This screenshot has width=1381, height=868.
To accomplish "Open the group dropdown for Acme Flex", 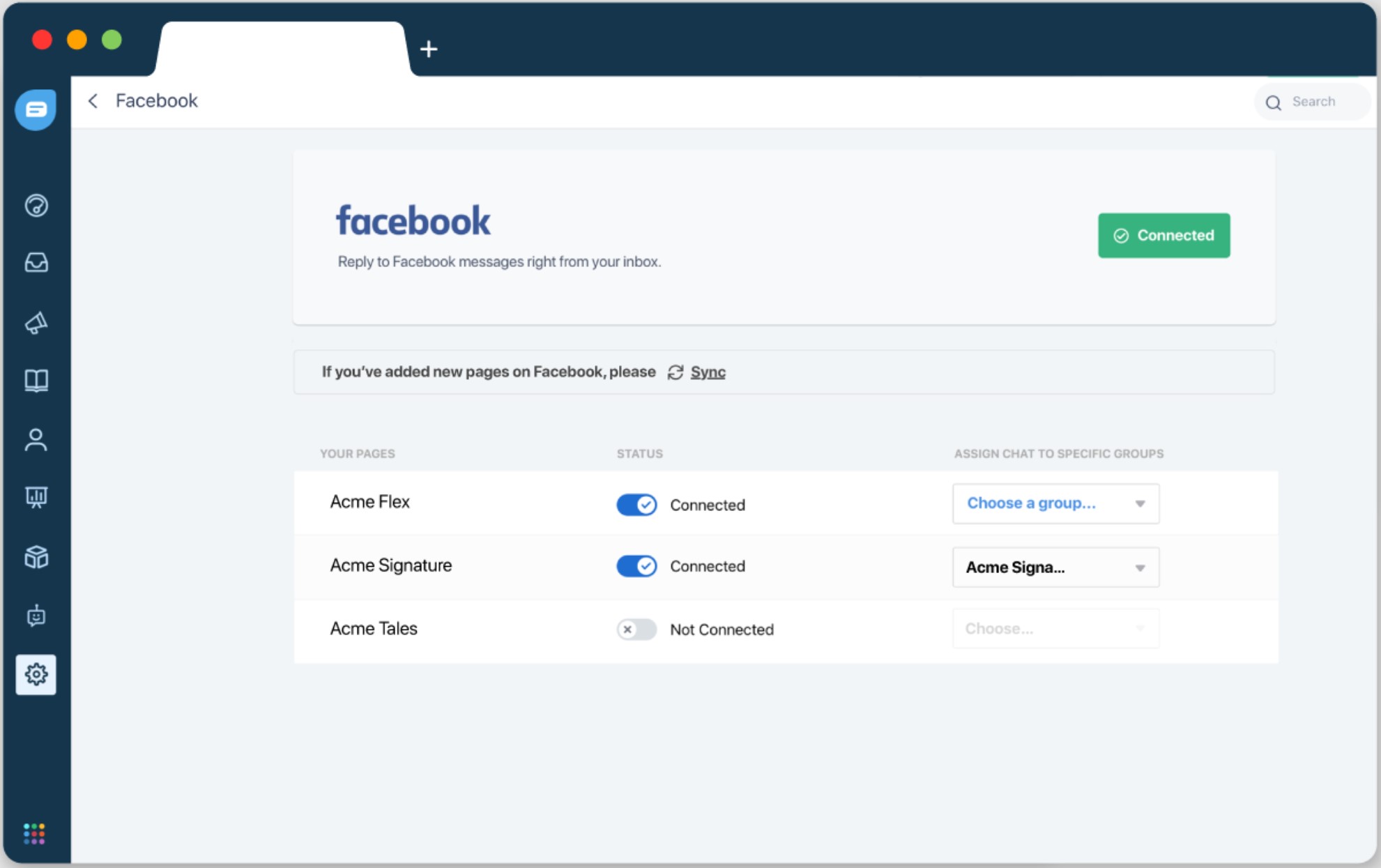I will tap(1055, 503).
